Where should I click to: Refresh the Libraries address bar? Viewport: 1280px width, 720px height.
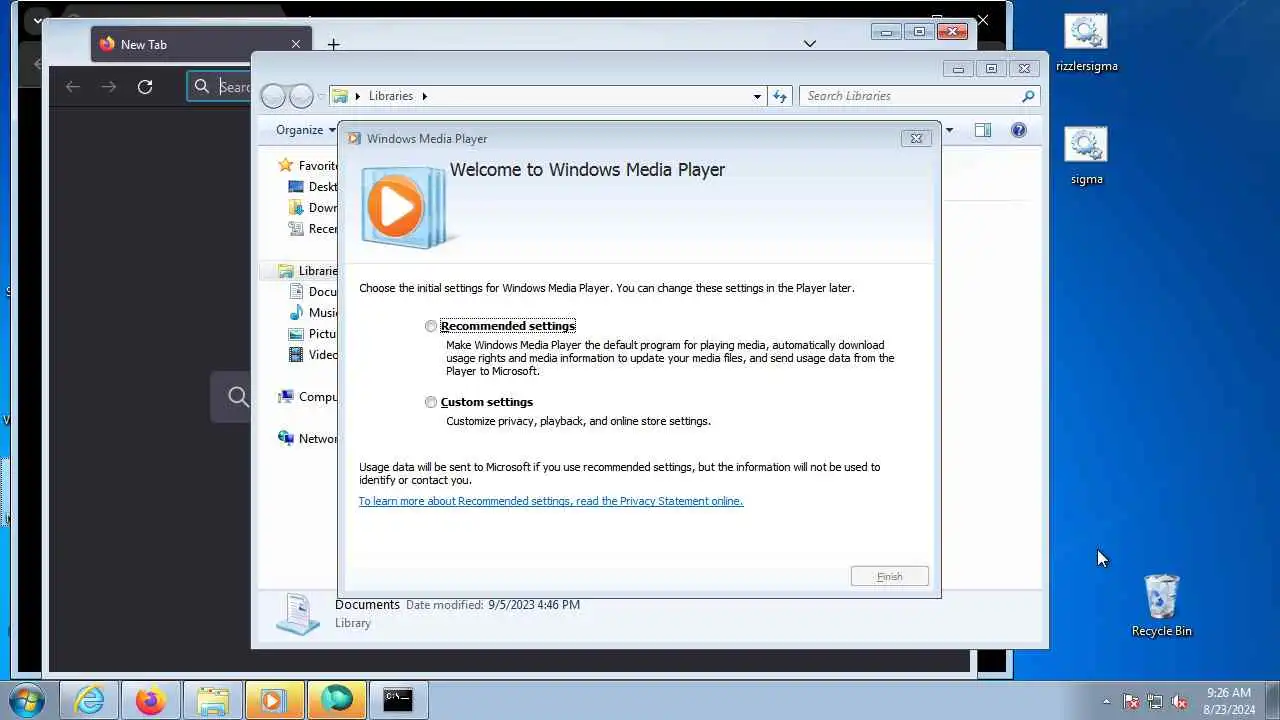pos(780,96)
